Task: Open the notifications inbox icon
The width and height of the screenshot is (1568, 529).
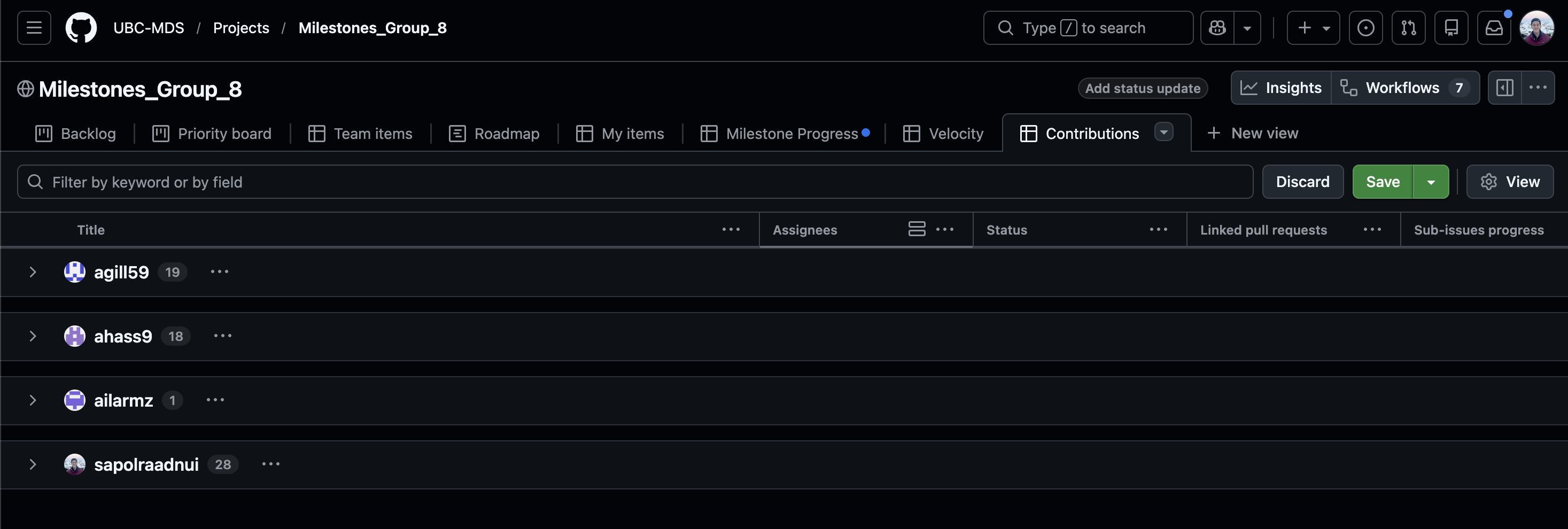Action: (x=1494, y=28)
